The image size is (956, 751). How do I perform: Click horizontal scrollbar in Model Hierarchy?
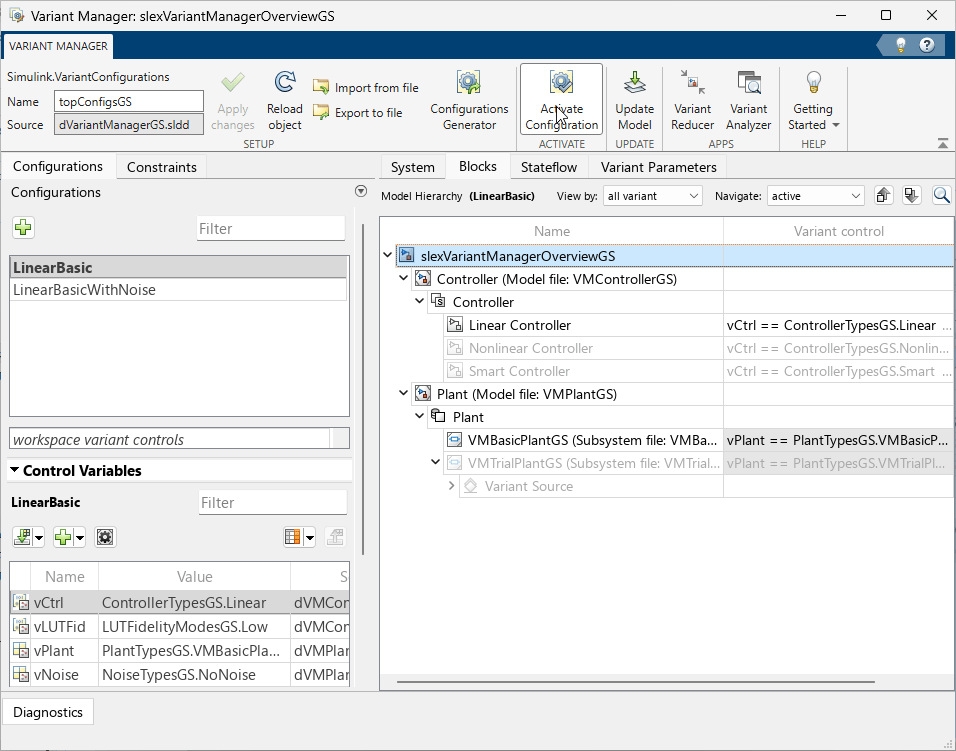click(636, 682)
